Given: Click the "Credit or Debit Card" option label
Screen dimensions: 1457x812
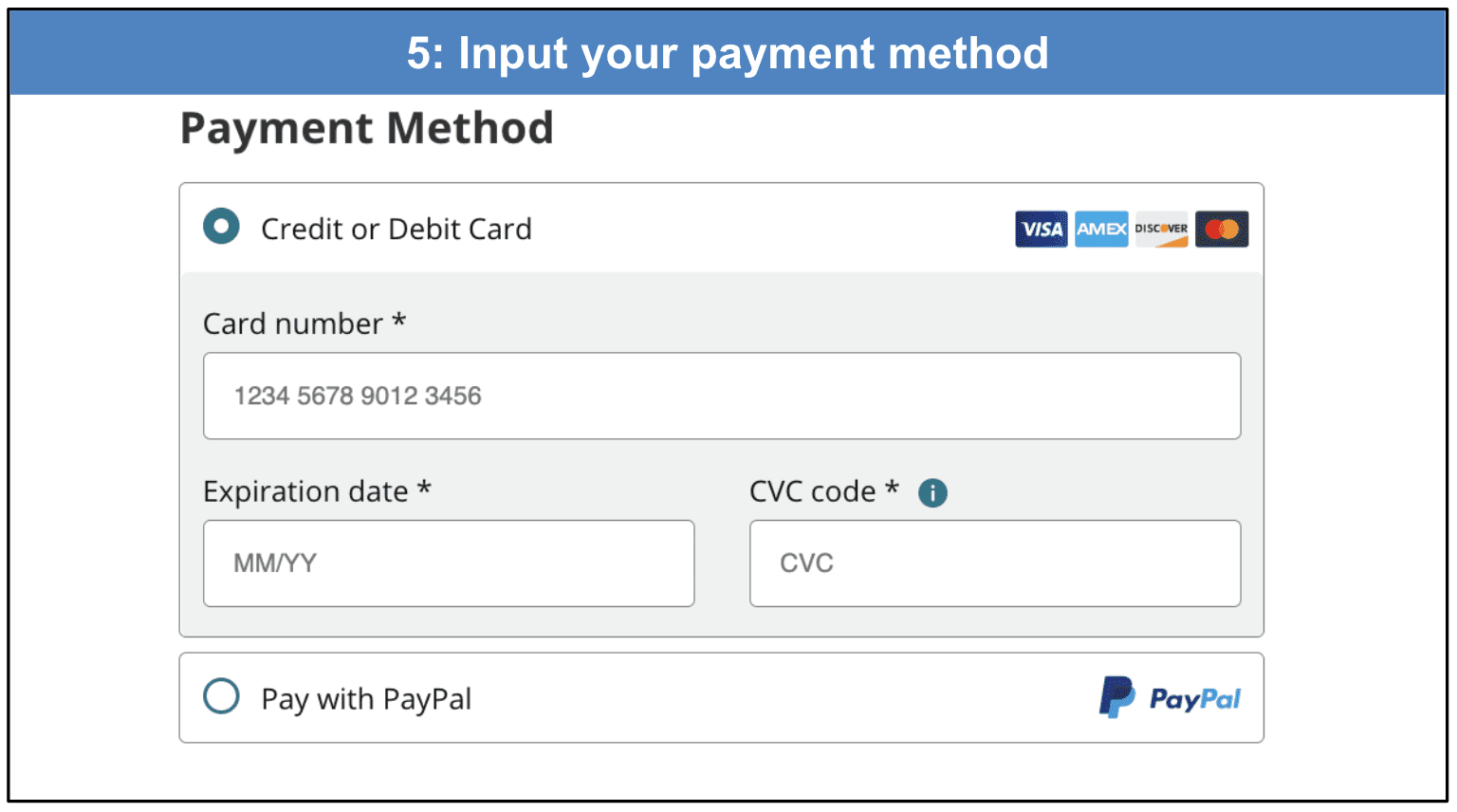Looking at the screenshot, I should pyautogui.click(x=396, y=229).
